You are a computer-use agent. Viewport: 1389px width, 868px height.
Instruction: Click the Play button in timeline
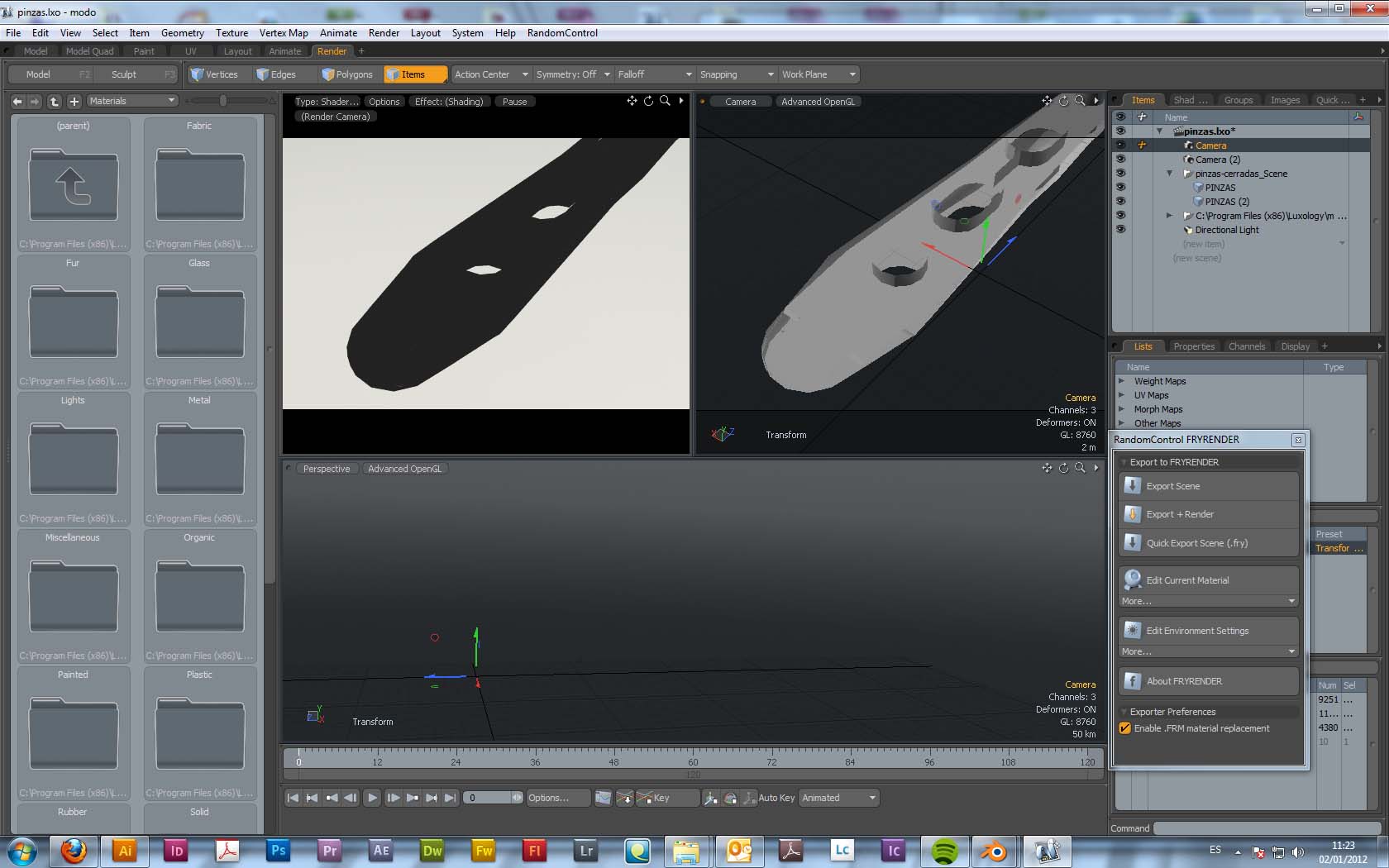pos(372,798)
